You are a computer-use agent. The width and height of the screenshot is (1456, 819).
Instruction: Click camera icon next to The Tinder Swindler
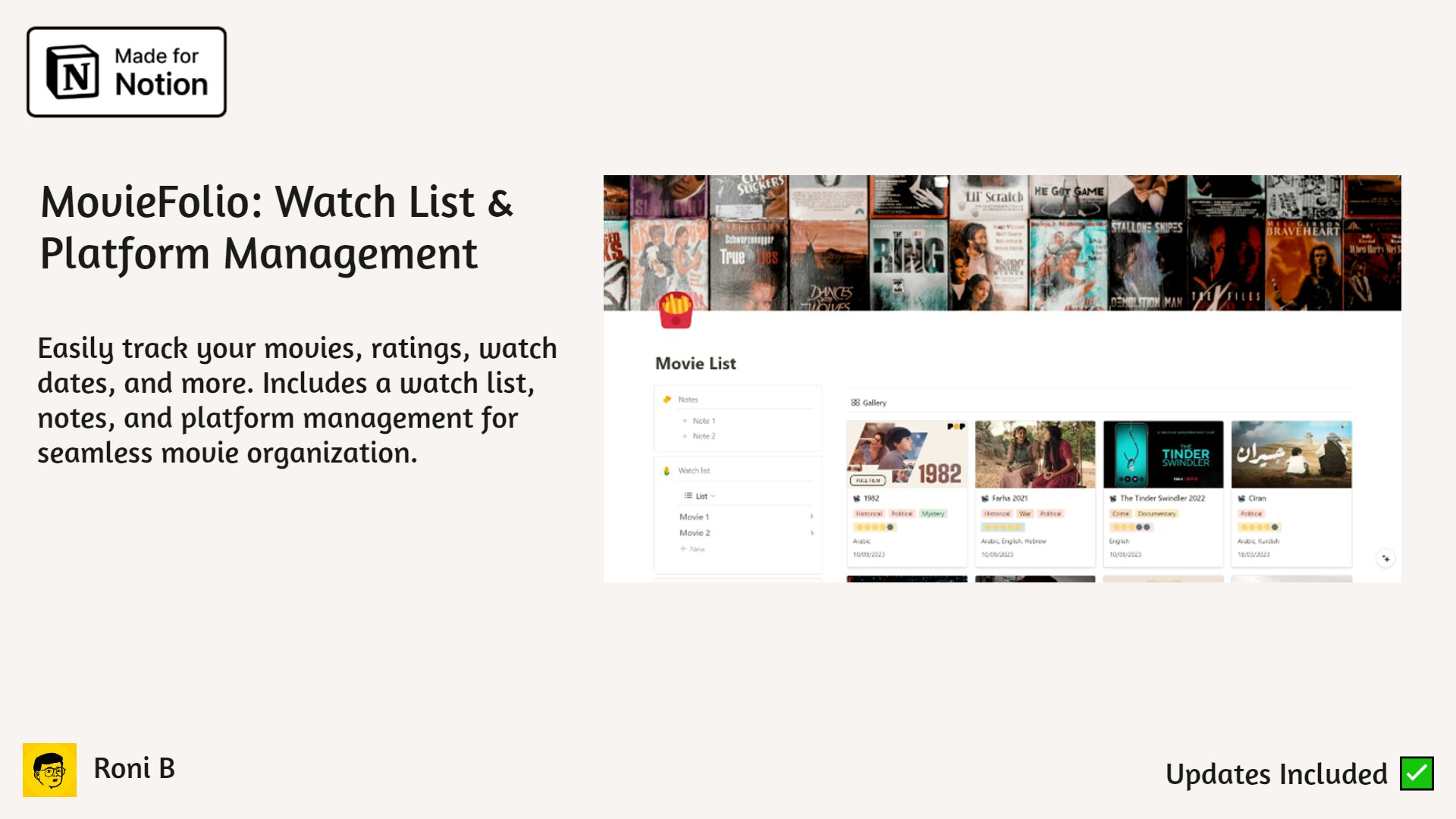click(x=1113, y=498)
